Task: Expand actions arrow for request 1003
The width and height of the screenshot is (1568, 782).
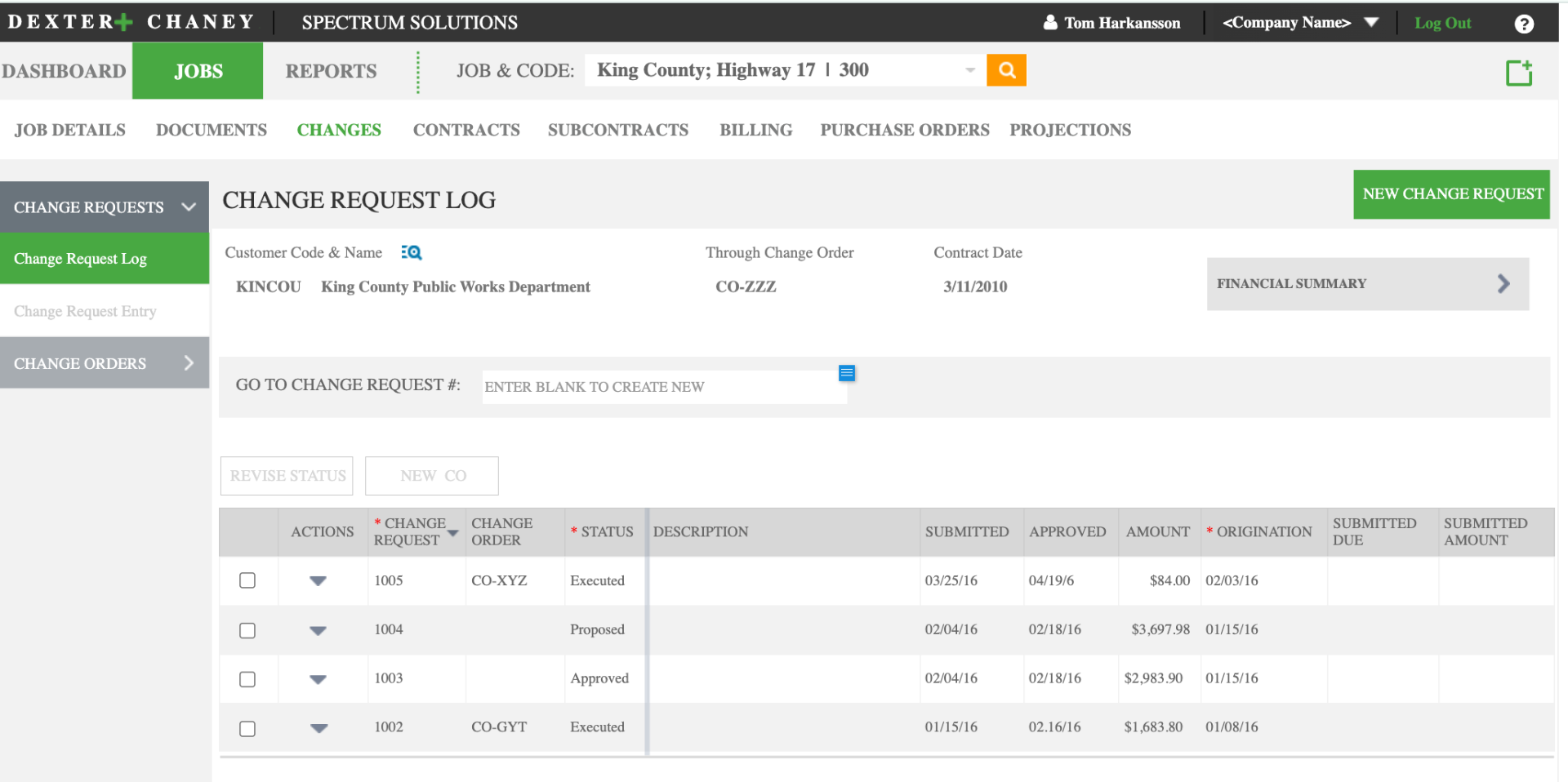Action: tap(318, 679)
